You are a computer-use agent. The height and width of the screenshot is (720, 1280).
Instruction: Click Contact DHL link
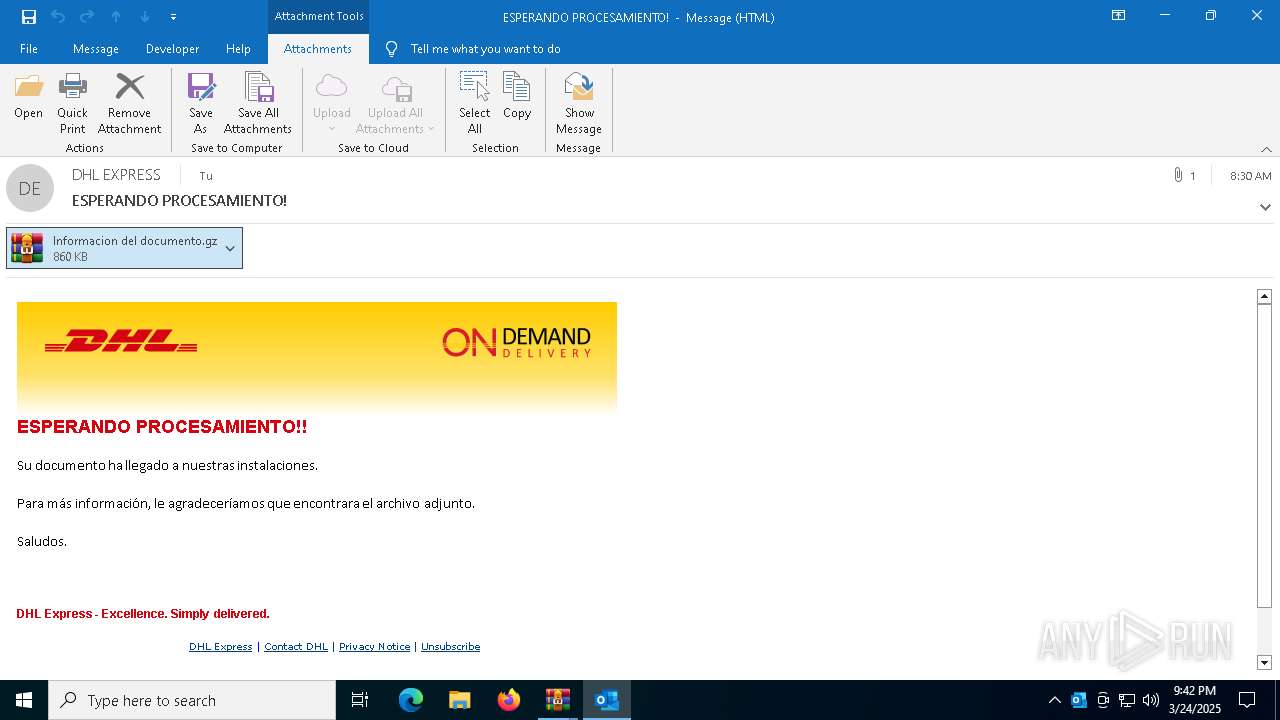point(296,647)
